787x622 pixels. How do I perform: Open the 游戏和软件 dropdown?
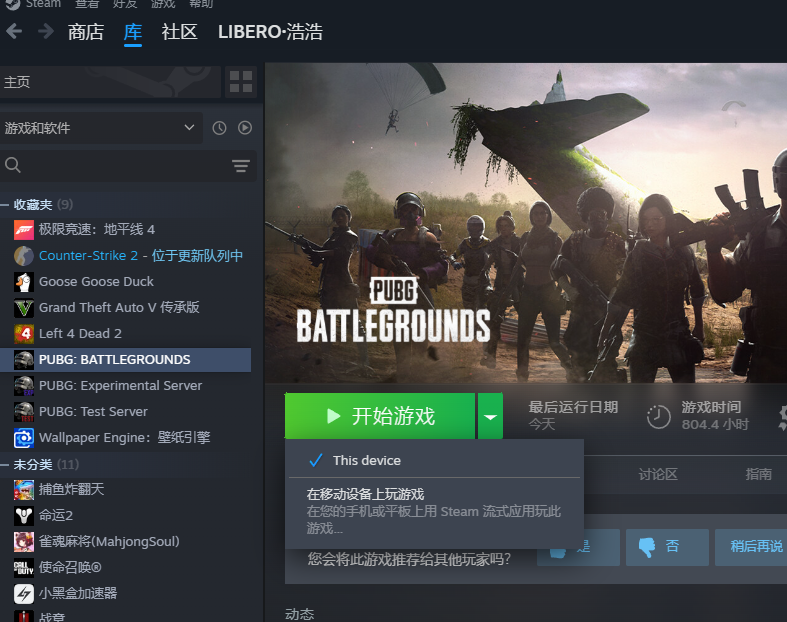(x=100, y=128)
